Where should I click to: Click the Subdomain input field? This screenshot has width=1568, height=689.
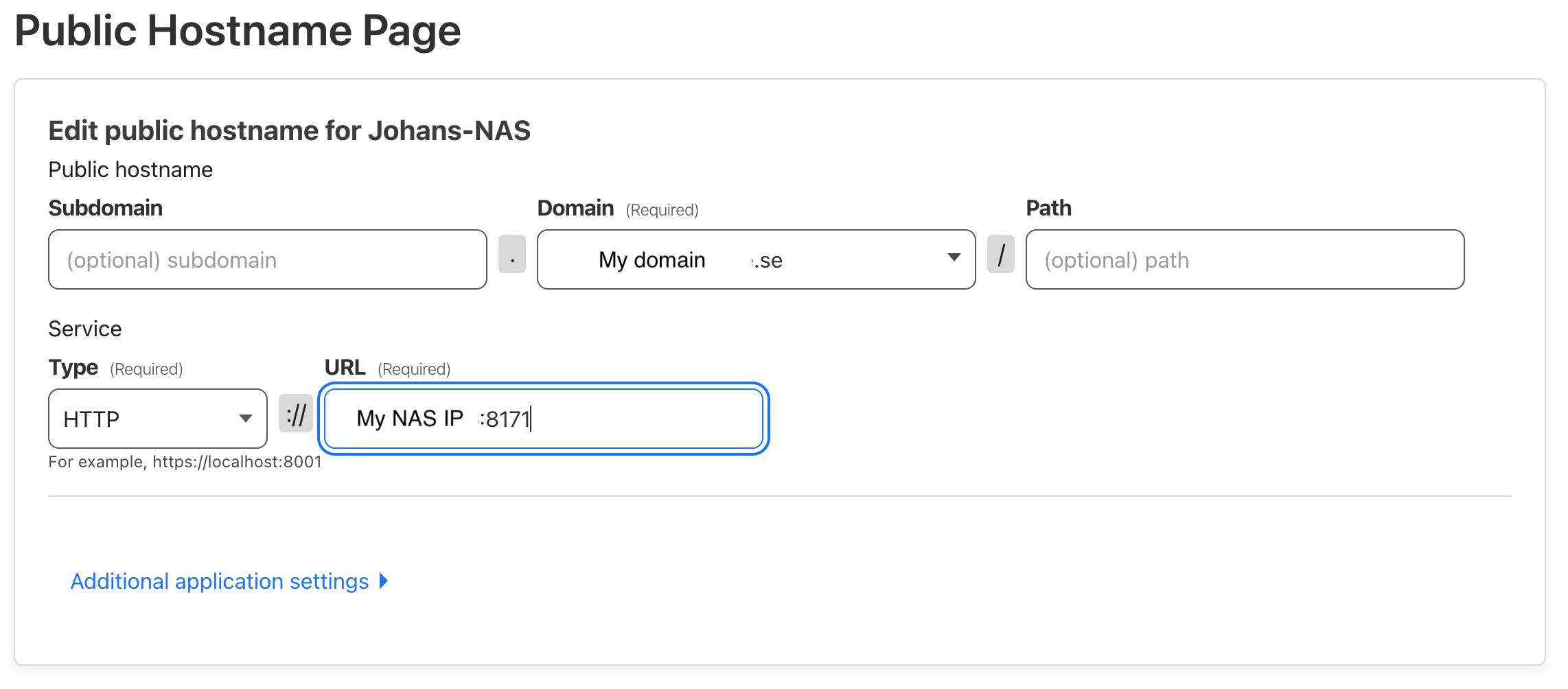(x=268, y=259)
